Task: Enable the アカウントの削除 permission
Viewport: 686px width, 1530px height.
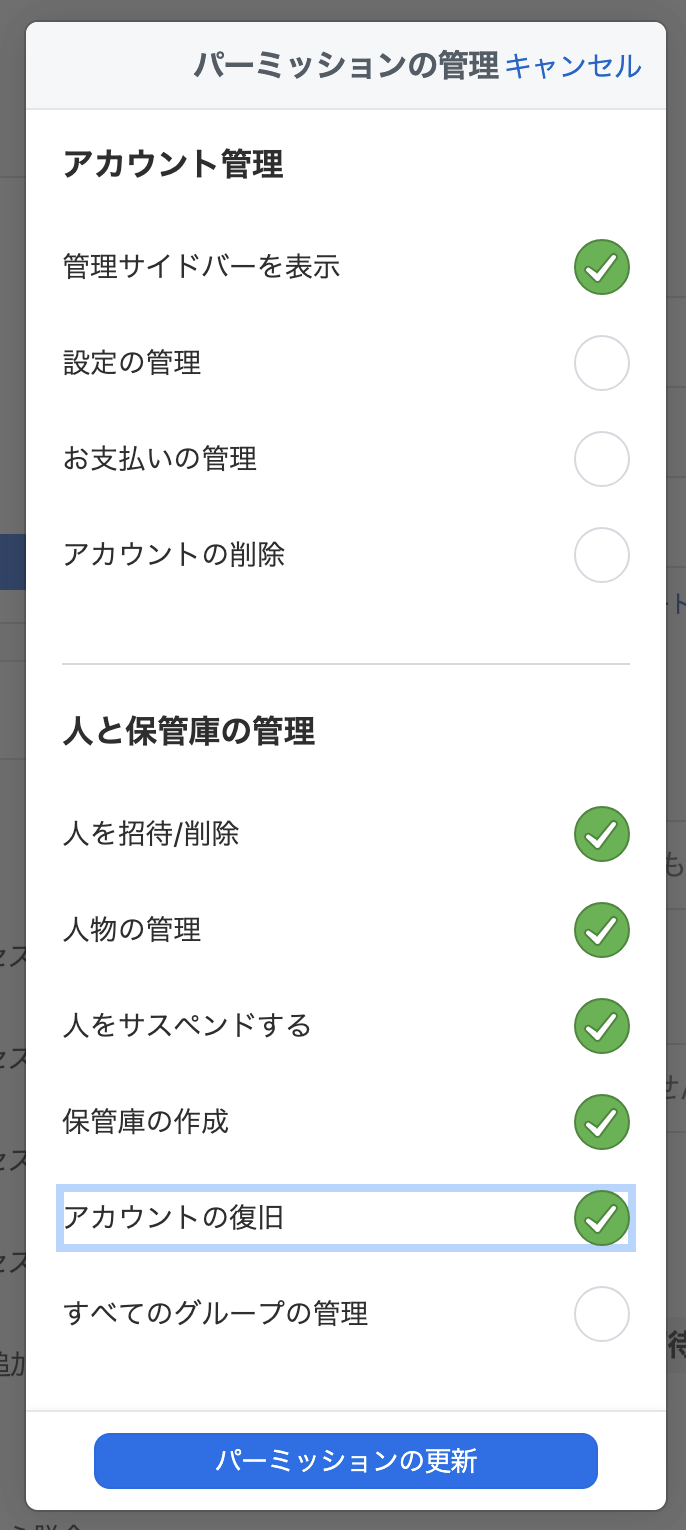Action: pos(601,555)
